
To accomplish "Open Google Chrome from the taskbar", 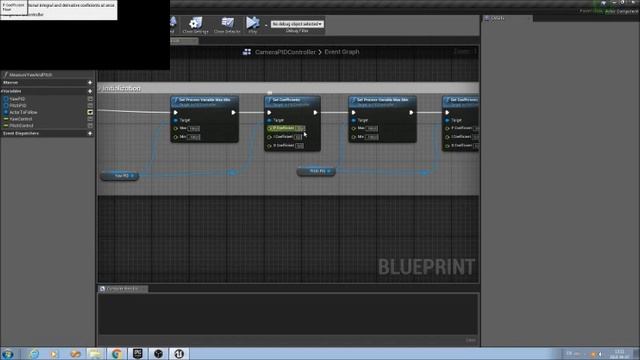I will [x=117, y=353].
